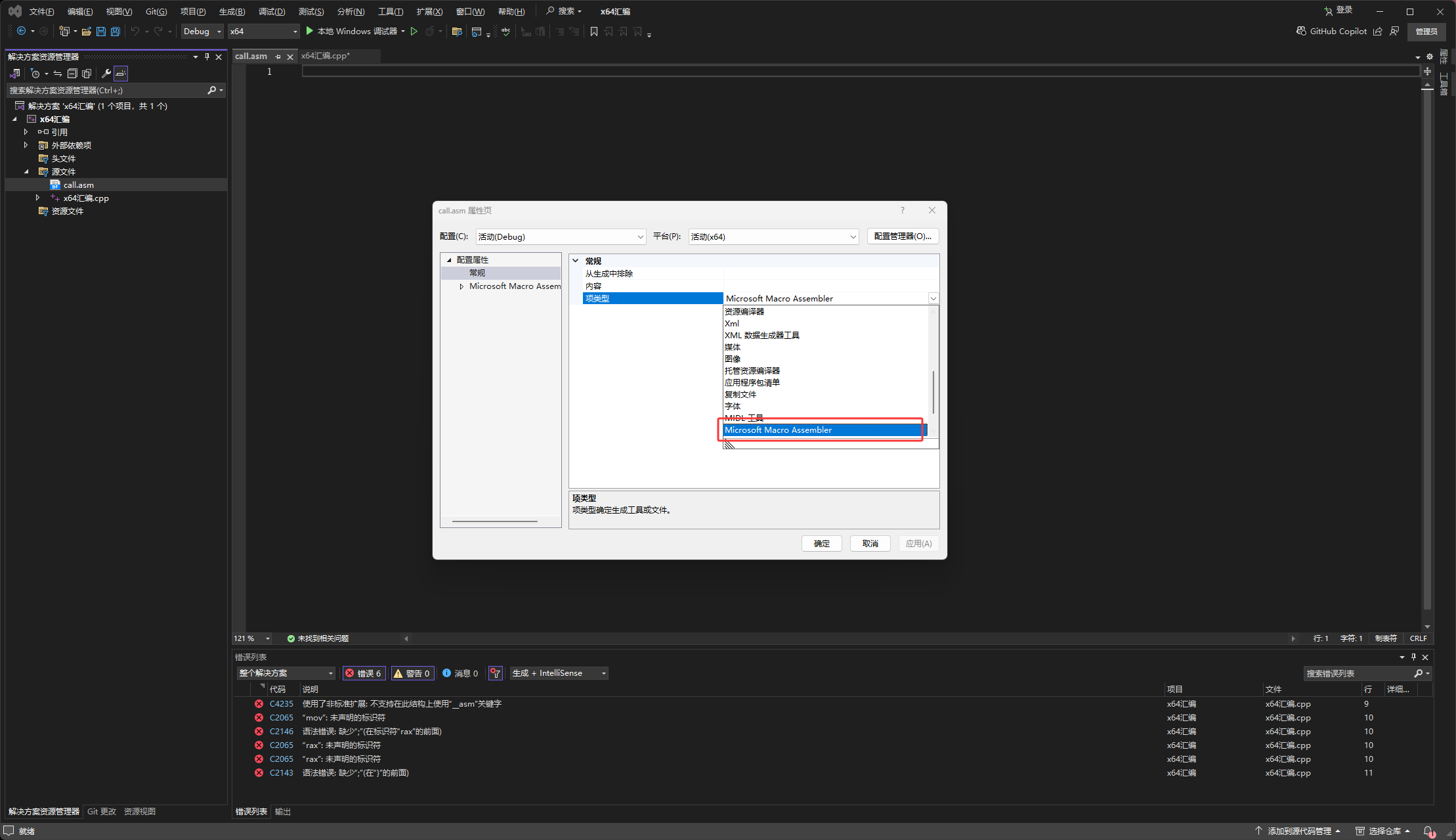This screenshot has height=840, width=1456.
Task: Click the item type list scrollbar thumb
Action: click(x=933, y=392)
